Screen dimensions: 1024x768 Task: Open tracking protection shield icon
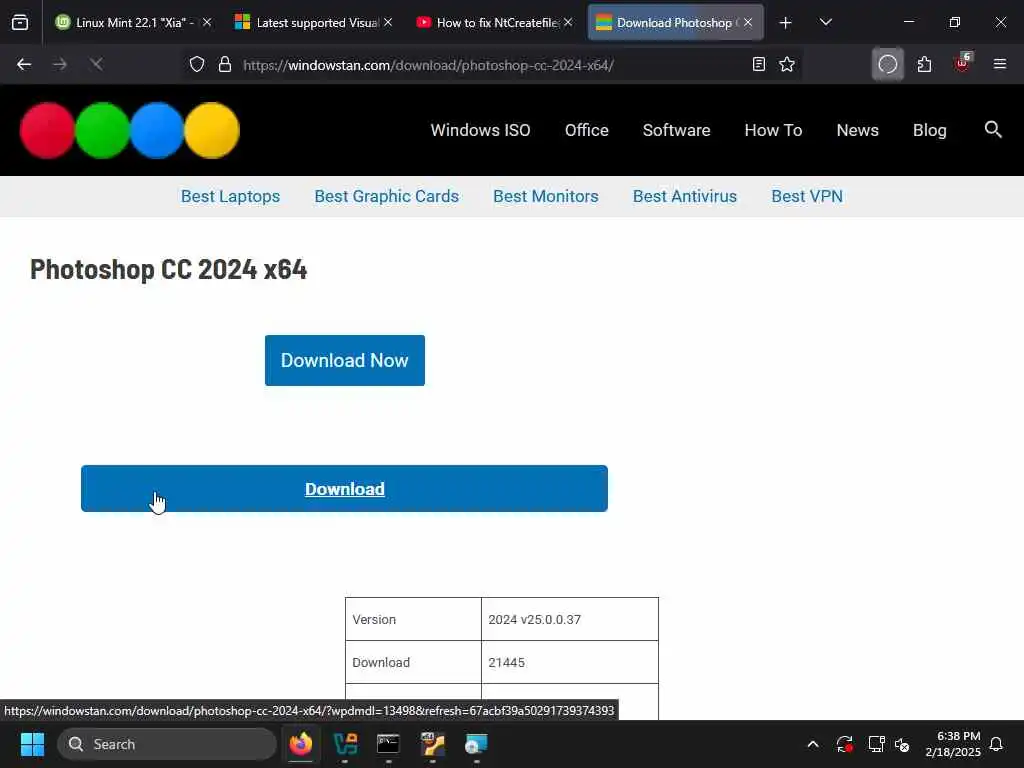point(197,65)
